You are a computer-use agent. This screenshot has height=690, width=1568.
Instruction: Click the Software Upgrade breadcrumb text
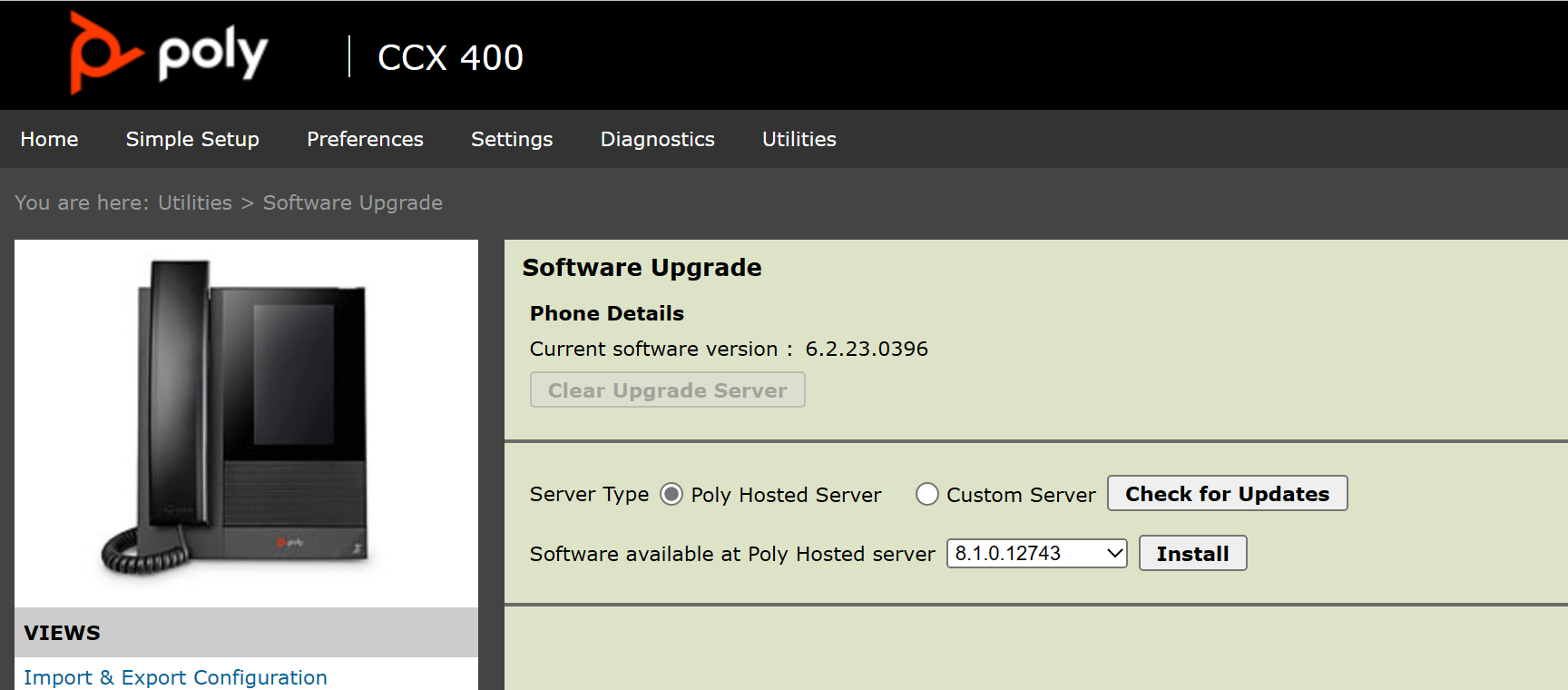point(352,202)
